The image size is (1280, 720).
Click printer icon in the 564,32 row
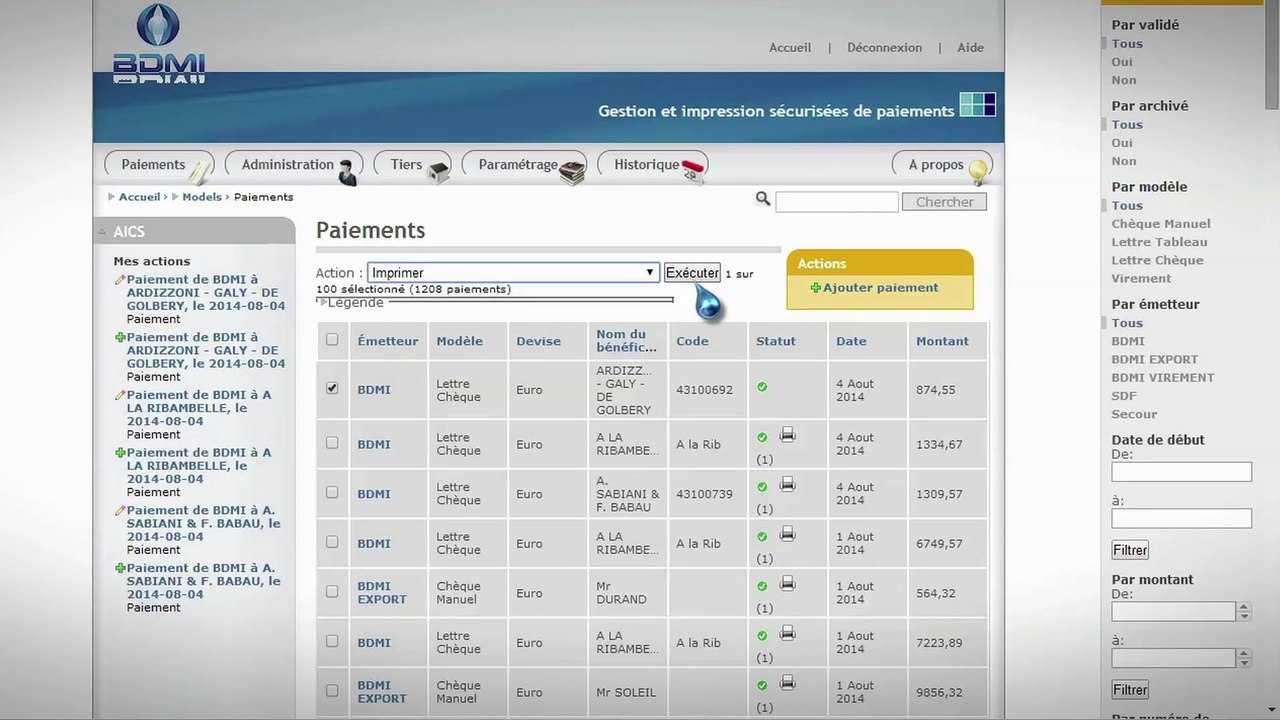(x=787, y=583)
